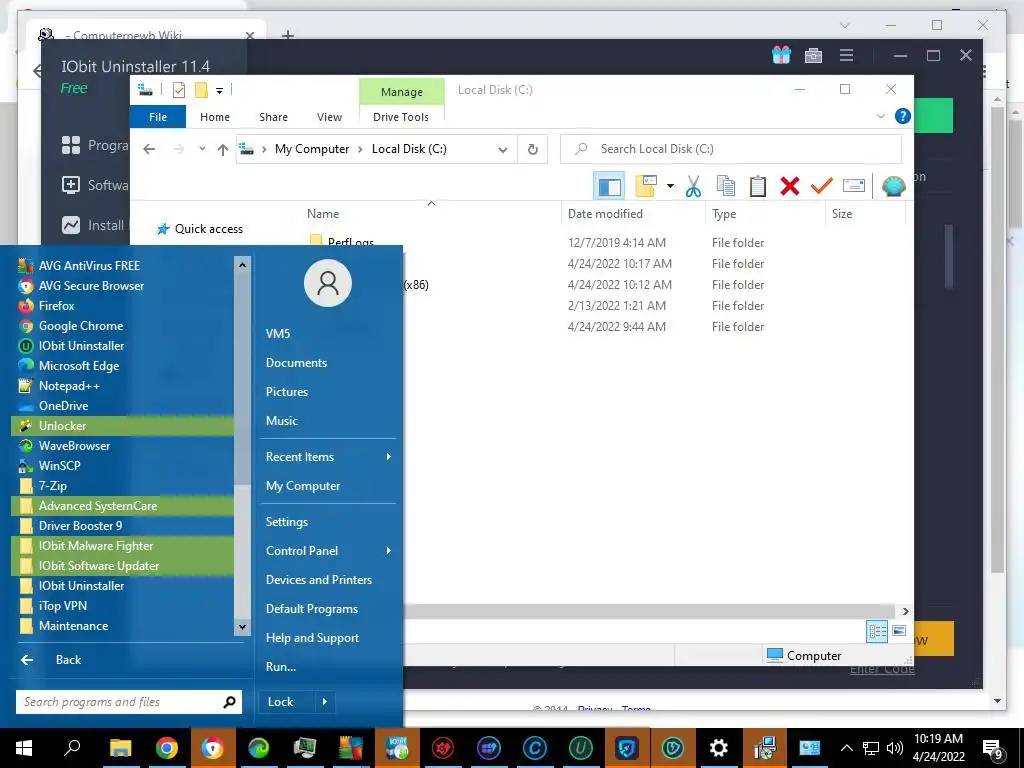Viewport: 1024px width, 768px height.
Task: Select Manage contextual tab
Action: (402, 92)
